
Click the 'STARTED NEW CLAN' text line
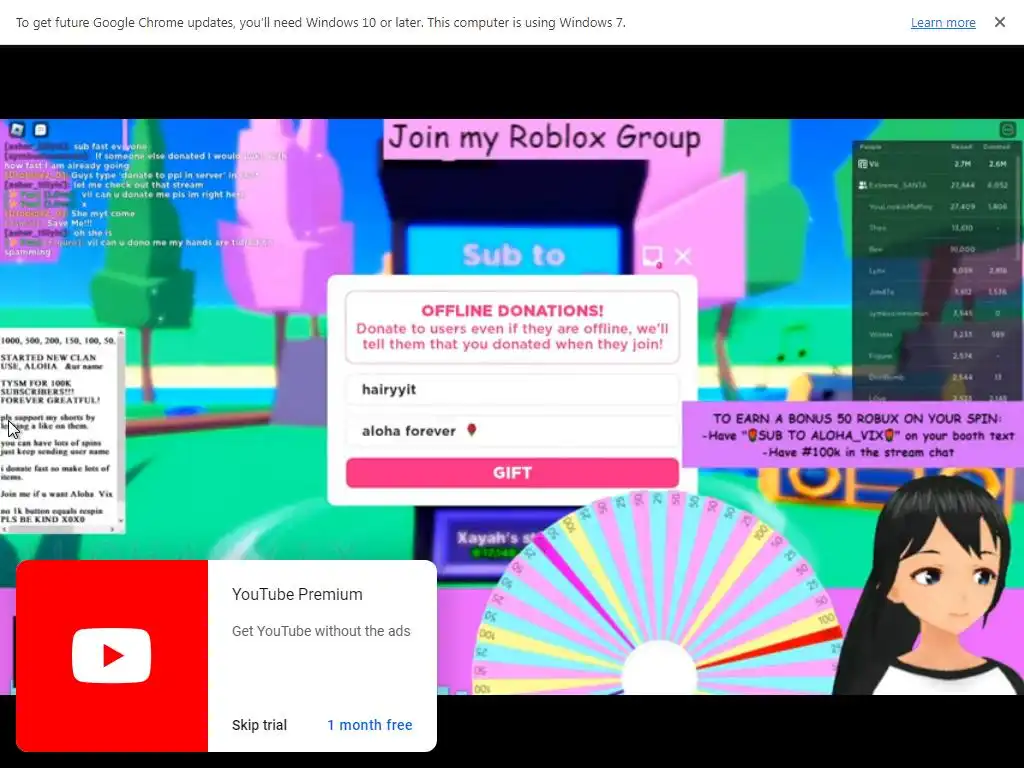(x=48, y=357)
